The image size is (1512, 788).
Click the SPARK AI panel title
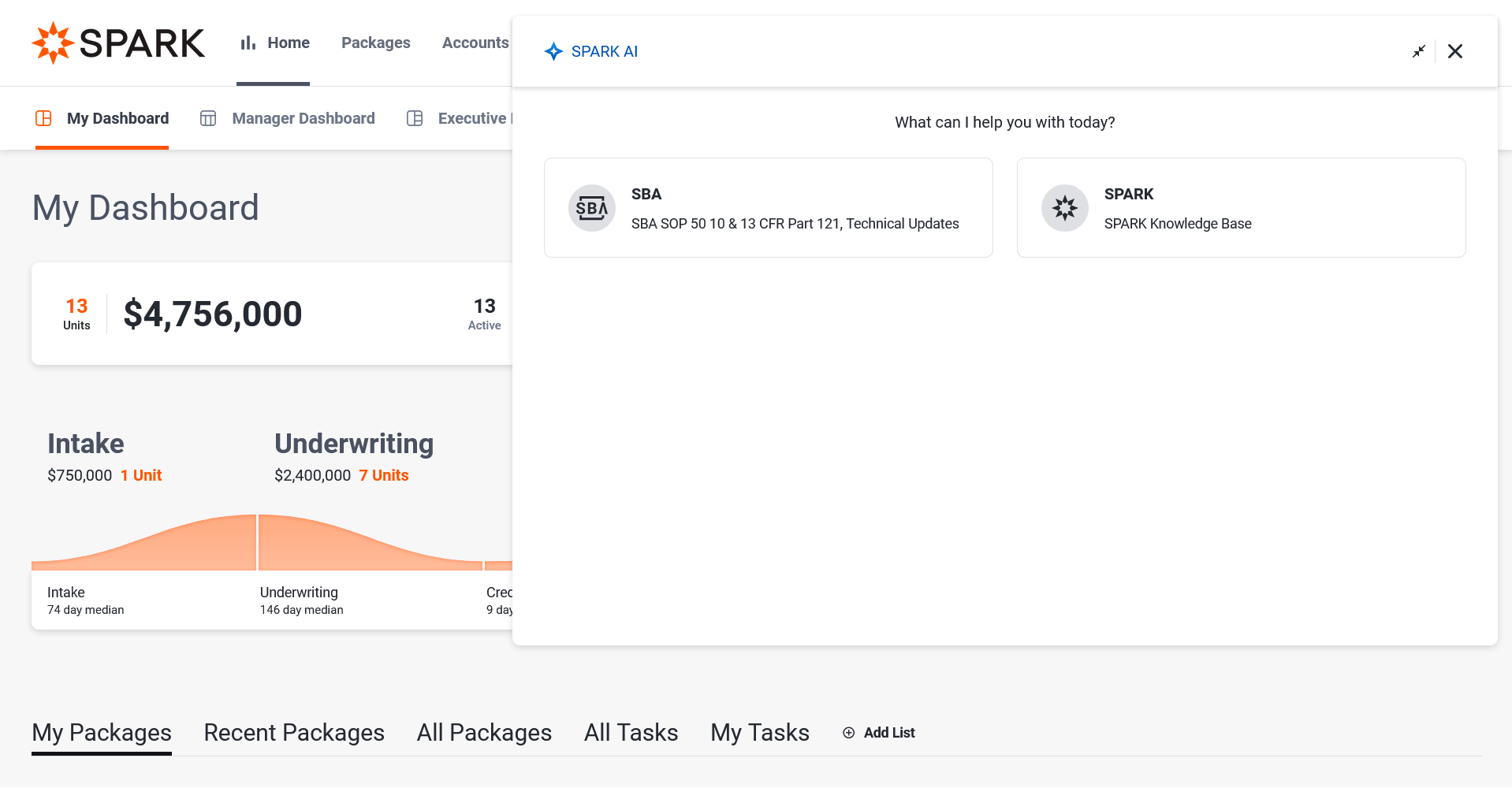605,51
